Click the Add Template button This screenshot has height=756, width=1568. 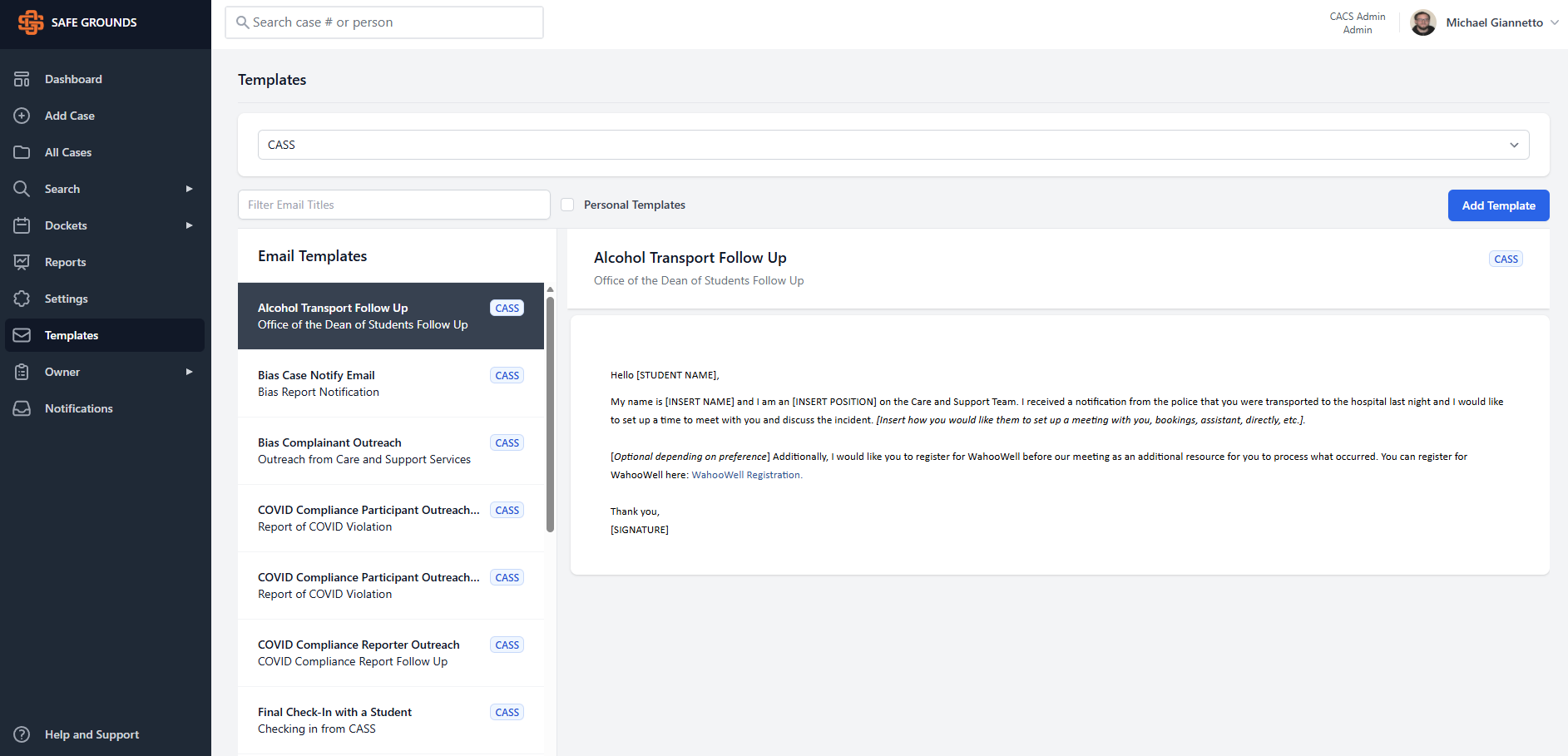click(x=1498, y=205)
